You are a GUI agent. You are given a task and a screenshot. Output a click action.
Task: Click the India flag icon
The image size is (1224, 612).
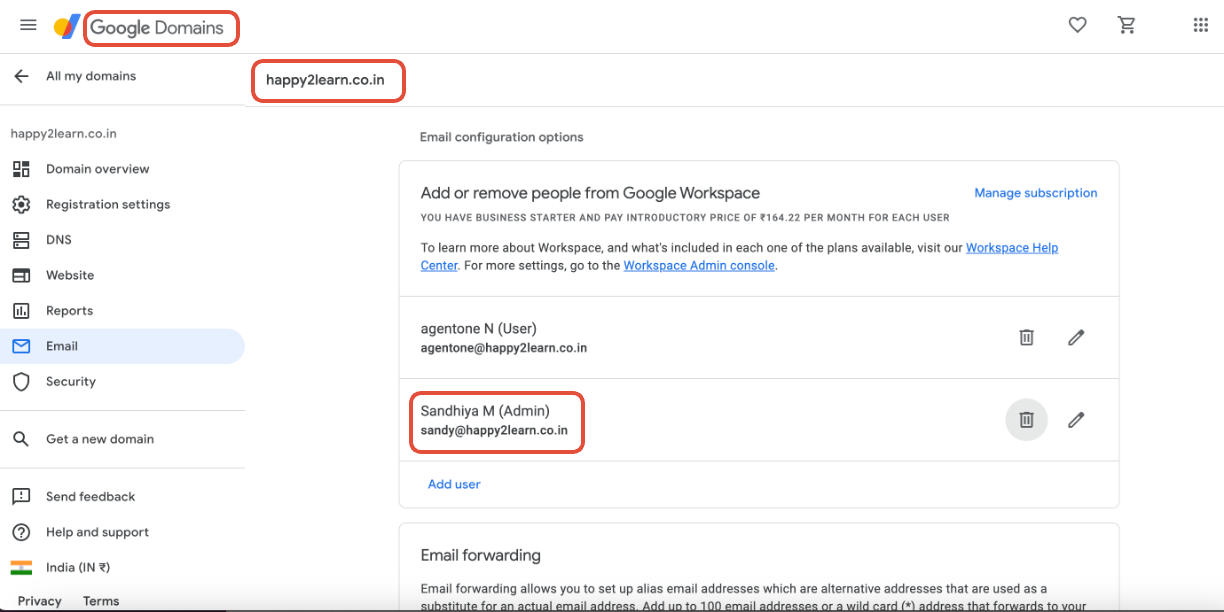click(x=21, y=567)
